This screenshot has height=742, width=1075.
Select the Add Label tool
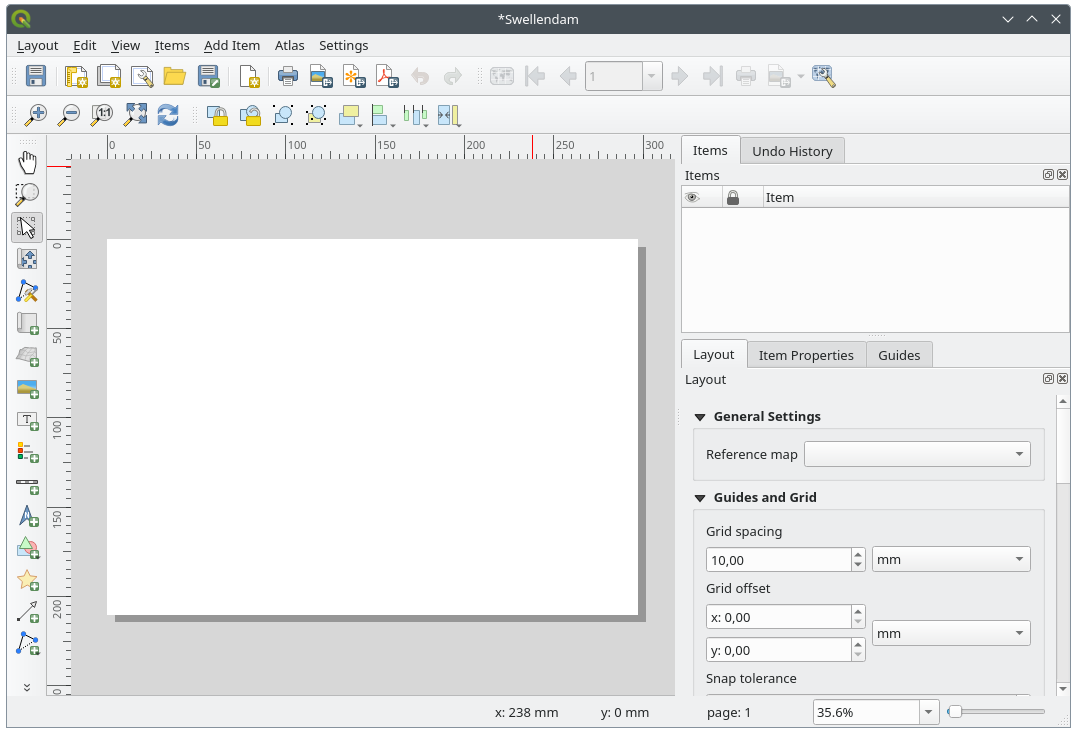27,421
